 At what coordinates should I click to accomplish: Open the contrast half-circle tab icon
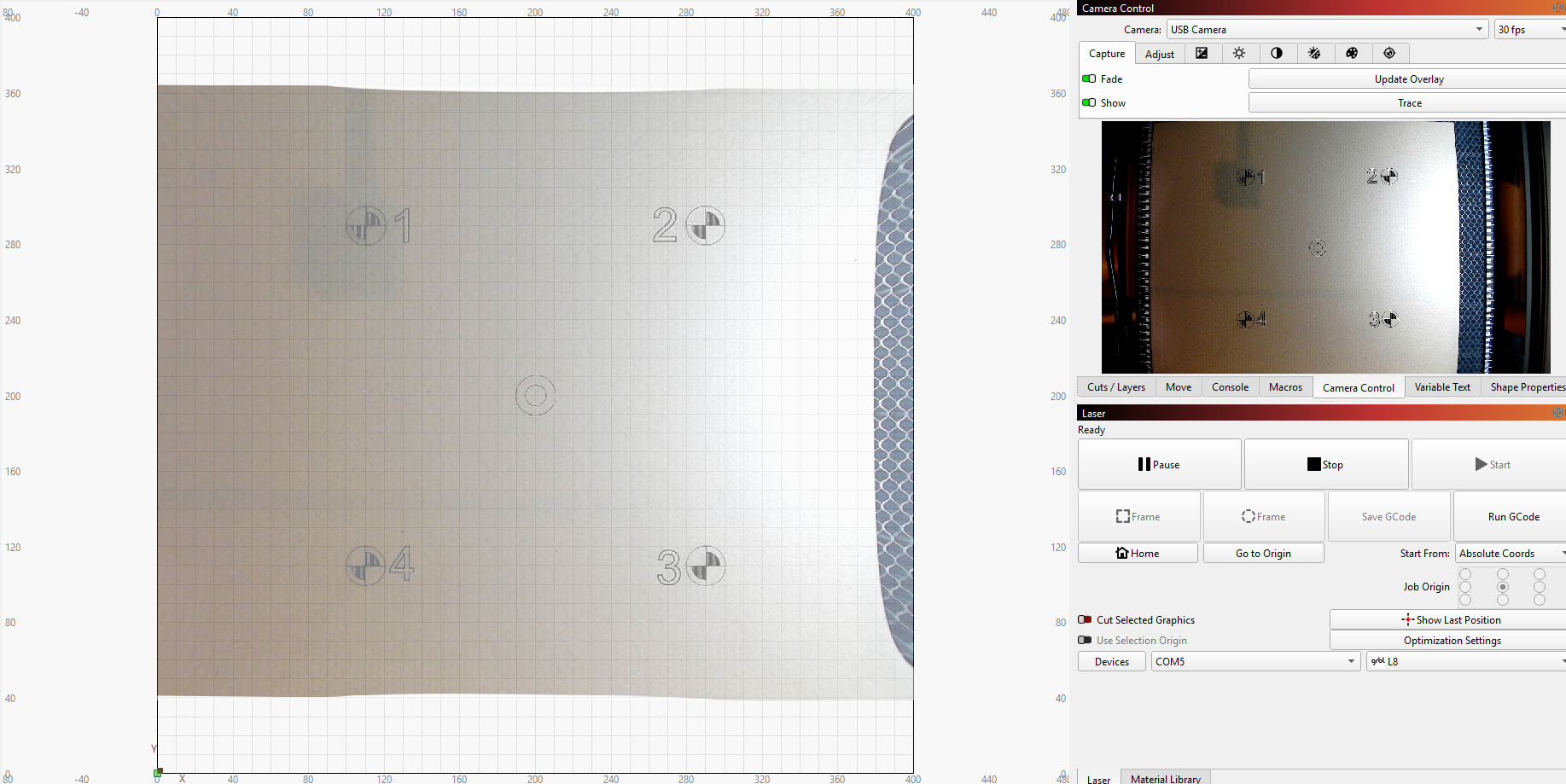[x=1277, y=54]
